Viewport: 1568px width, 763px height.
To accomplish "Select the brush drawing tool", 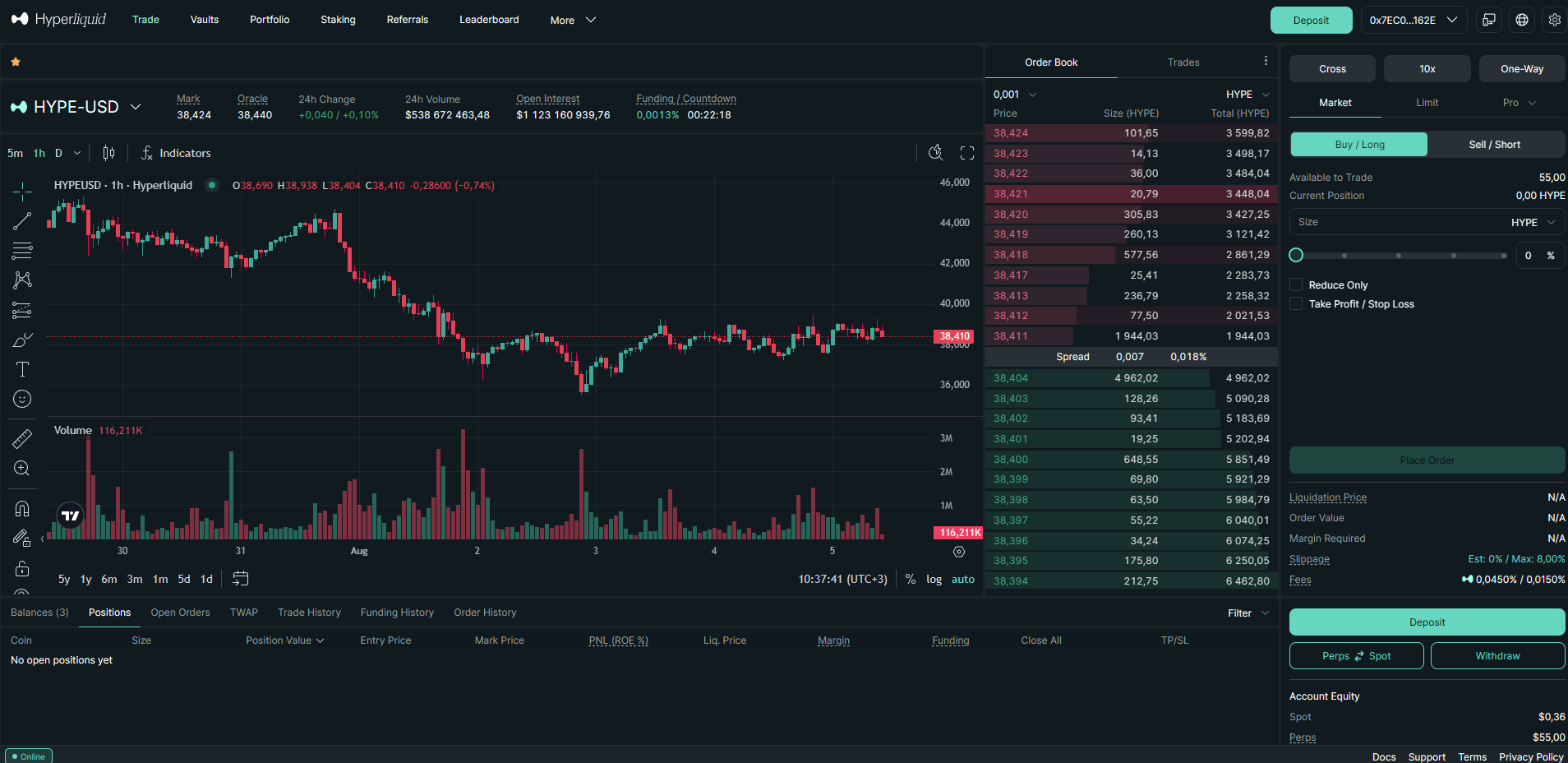I will 22,340.
